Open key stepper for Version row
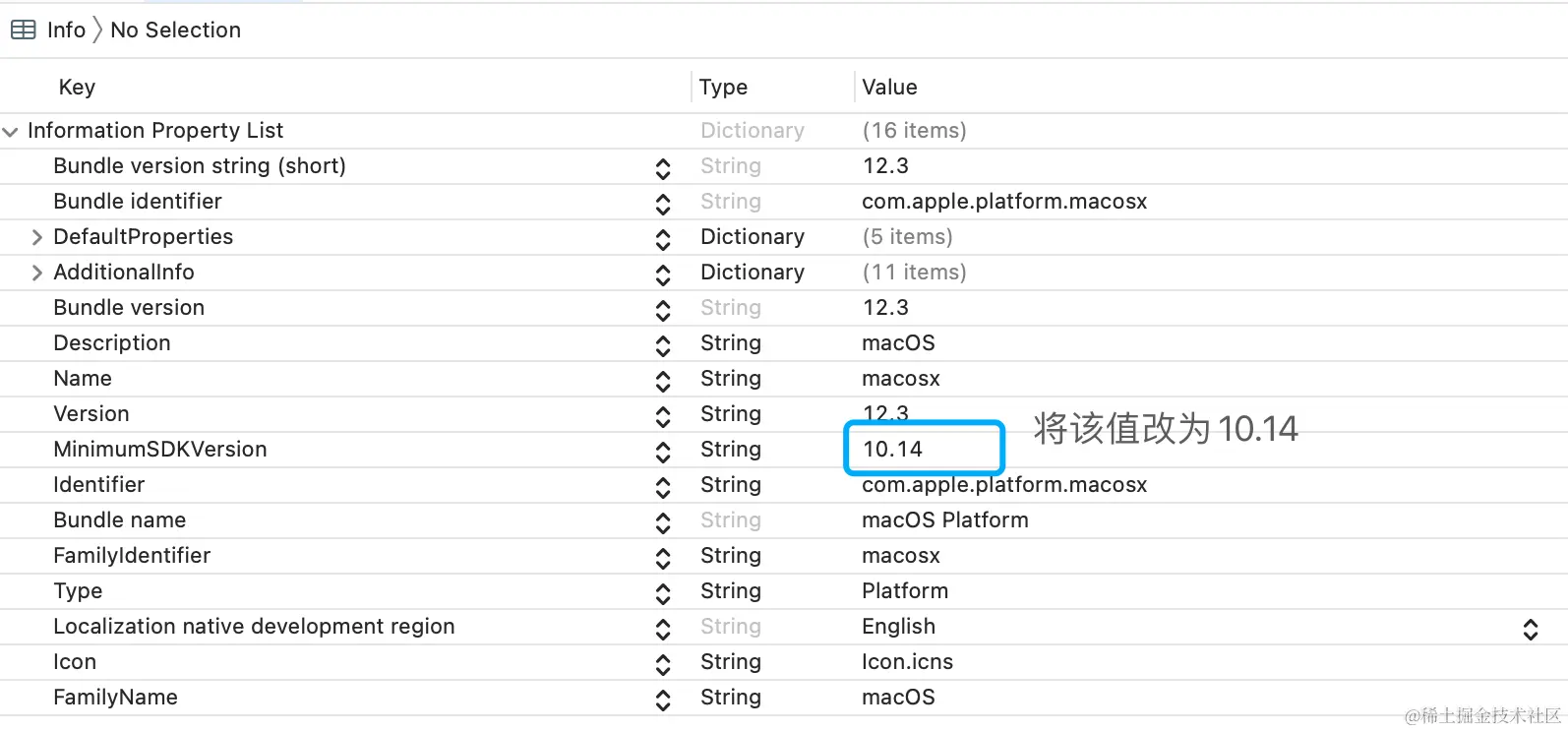The width and height of the screenshot is (1568, 732). (x=663, y=416)
